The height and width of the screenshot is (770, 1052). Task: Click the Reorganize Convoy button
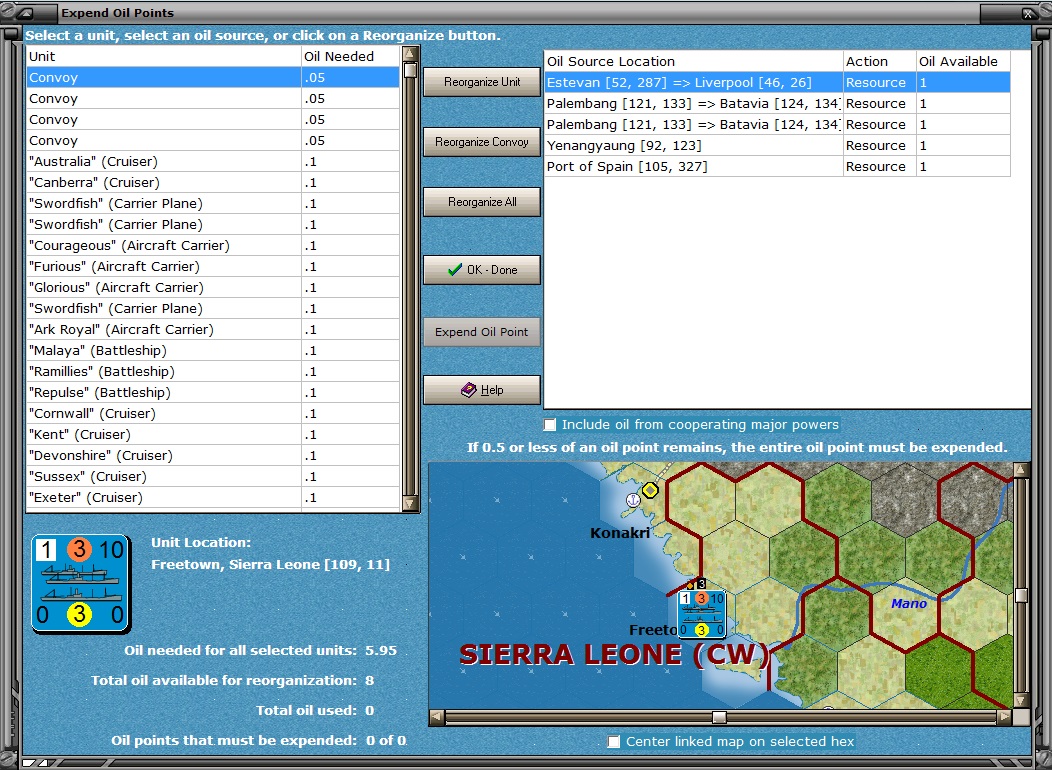[x=482, y=142]
